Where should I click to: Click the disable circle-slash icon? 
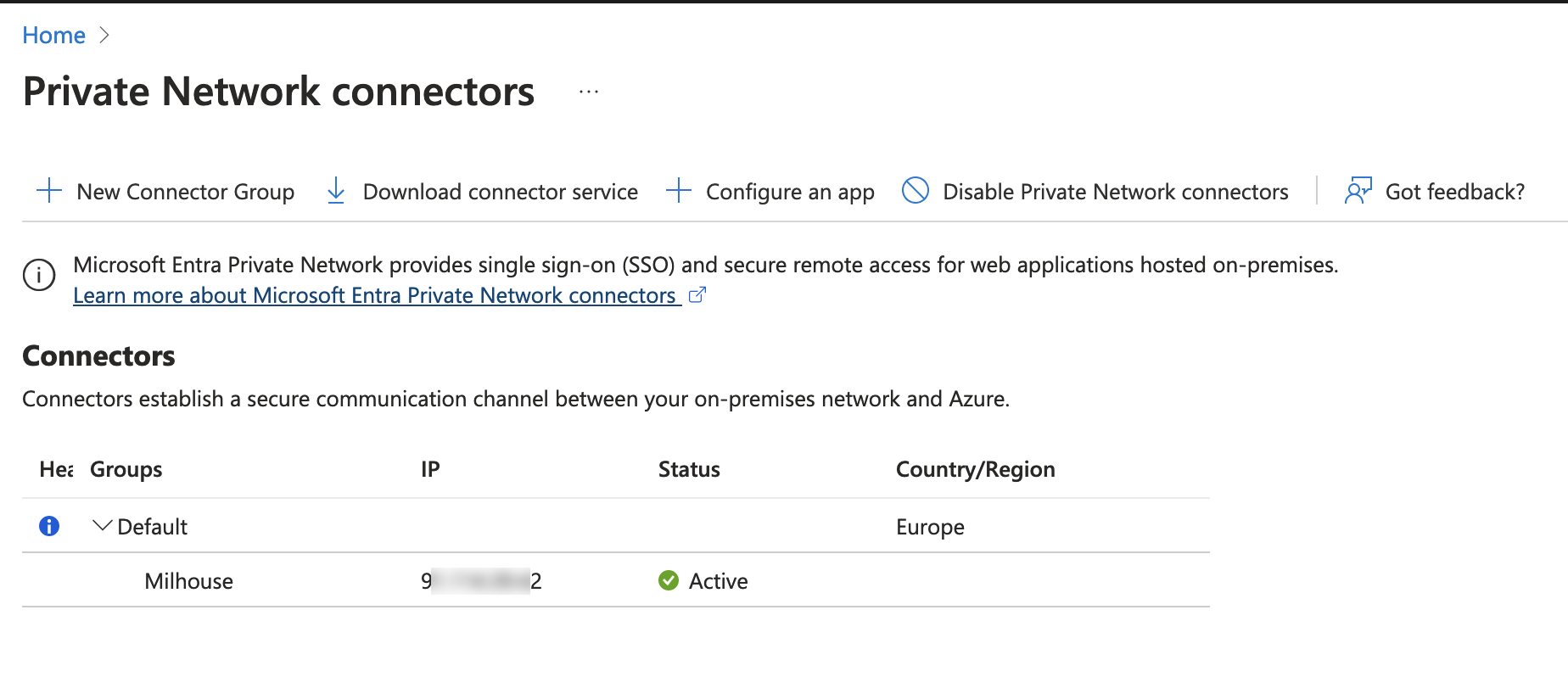click(916, 190)
